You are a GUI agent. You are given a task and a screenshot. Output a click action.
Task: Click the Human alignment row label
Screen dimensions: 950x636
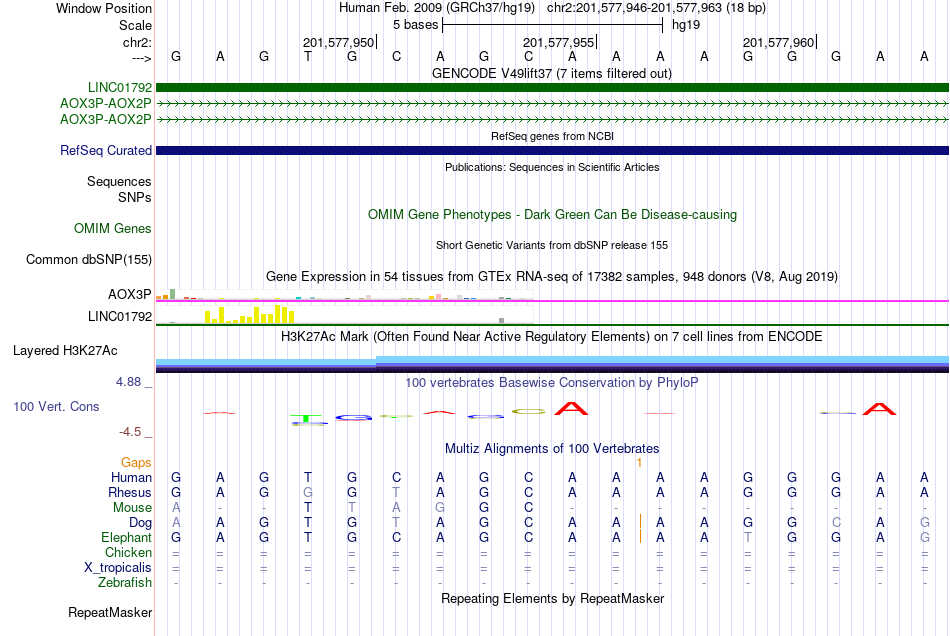[131, 477]
